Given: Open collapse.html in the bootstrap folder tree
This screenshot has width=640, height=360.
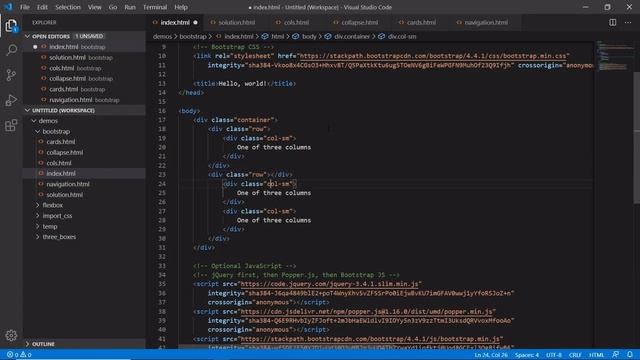Looking at the screenshot, I should click(84, 153).
